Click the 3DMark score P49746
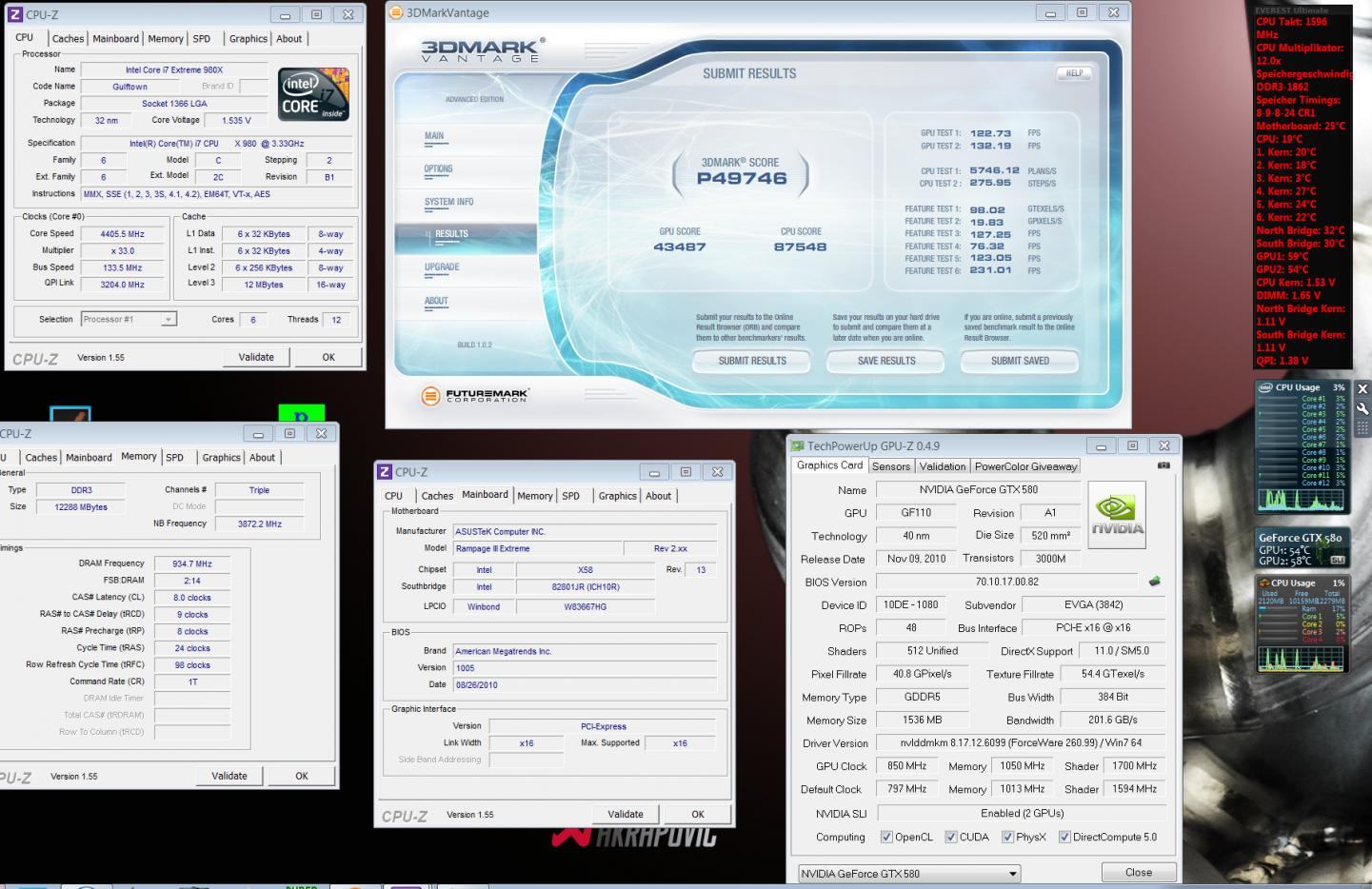Viewport: 1372px width, 889px height. pyautogui.click(x=741, y=178)
